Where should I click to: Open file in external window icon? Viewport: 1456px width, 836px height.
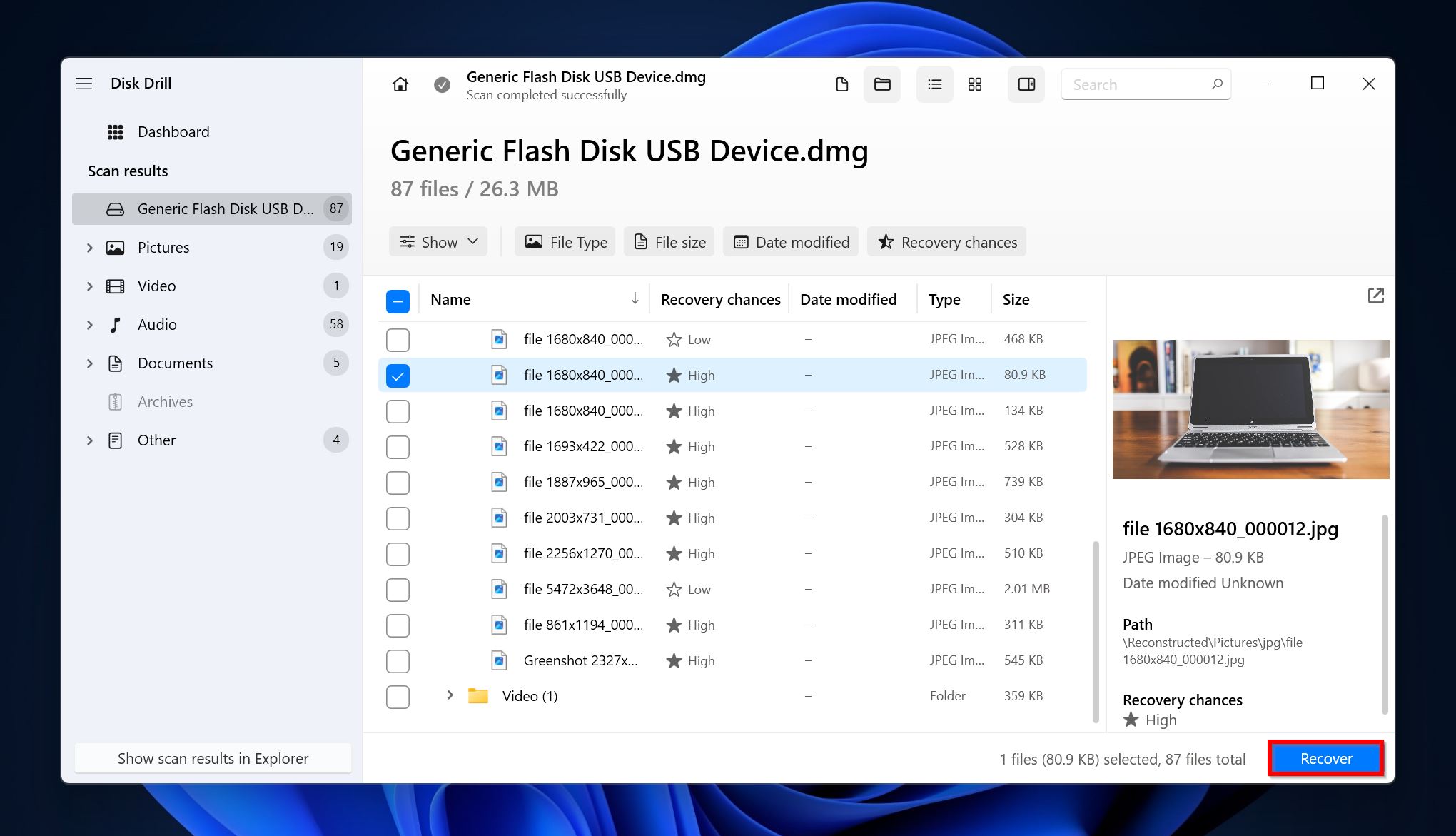click(x=1375, y=295)
